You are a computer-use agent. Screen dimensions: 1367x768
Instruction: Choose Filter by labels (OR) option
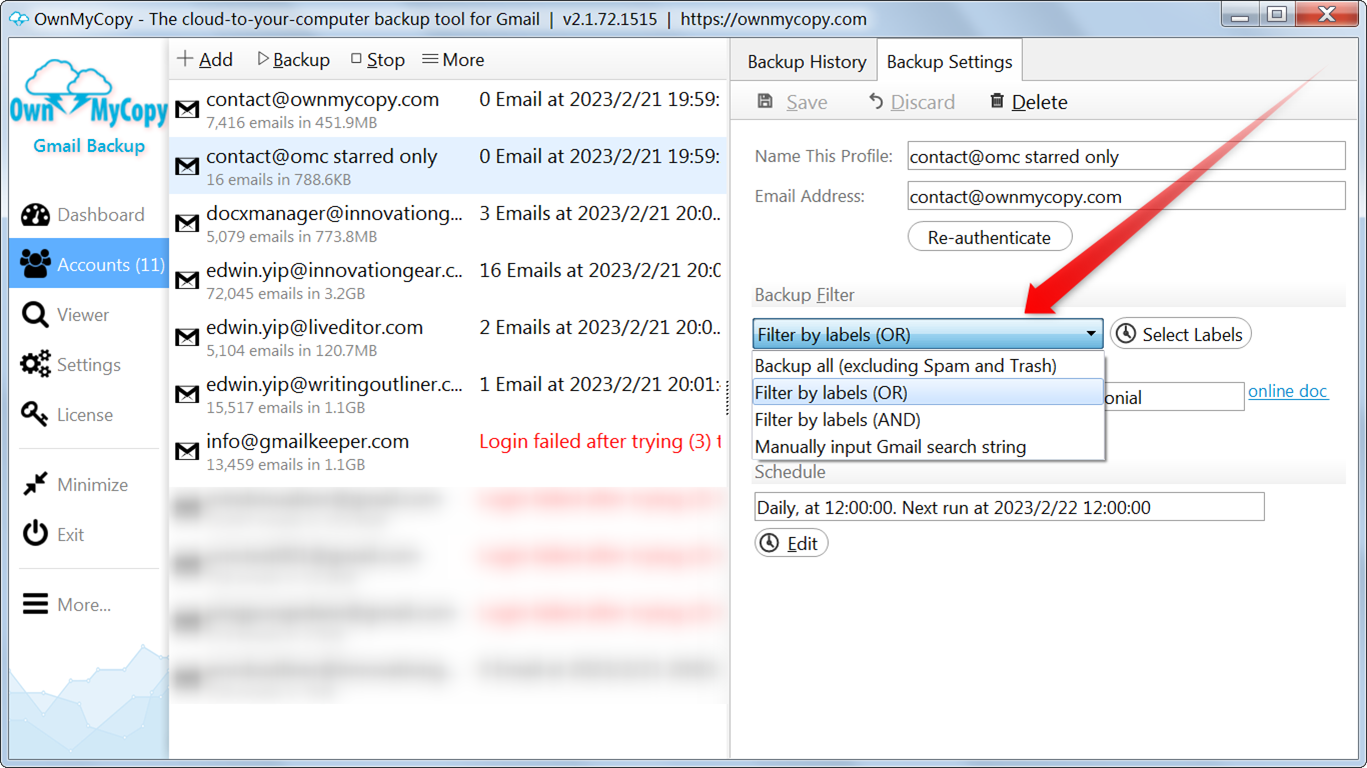click(x=928, y=392)
